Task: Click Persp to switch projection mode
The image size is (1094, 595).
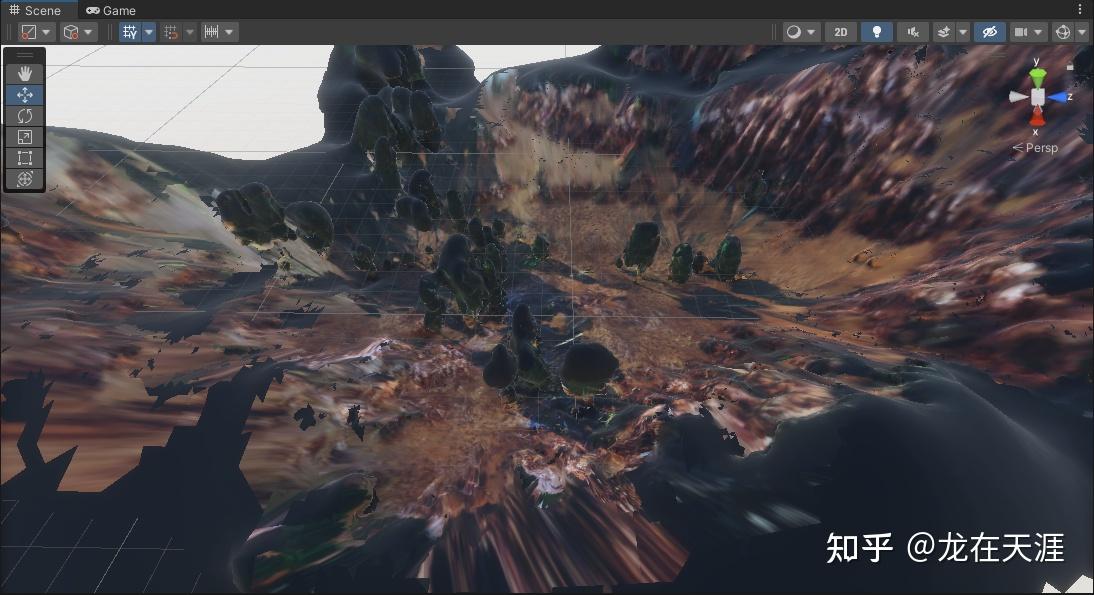Action: (1040, 147)
